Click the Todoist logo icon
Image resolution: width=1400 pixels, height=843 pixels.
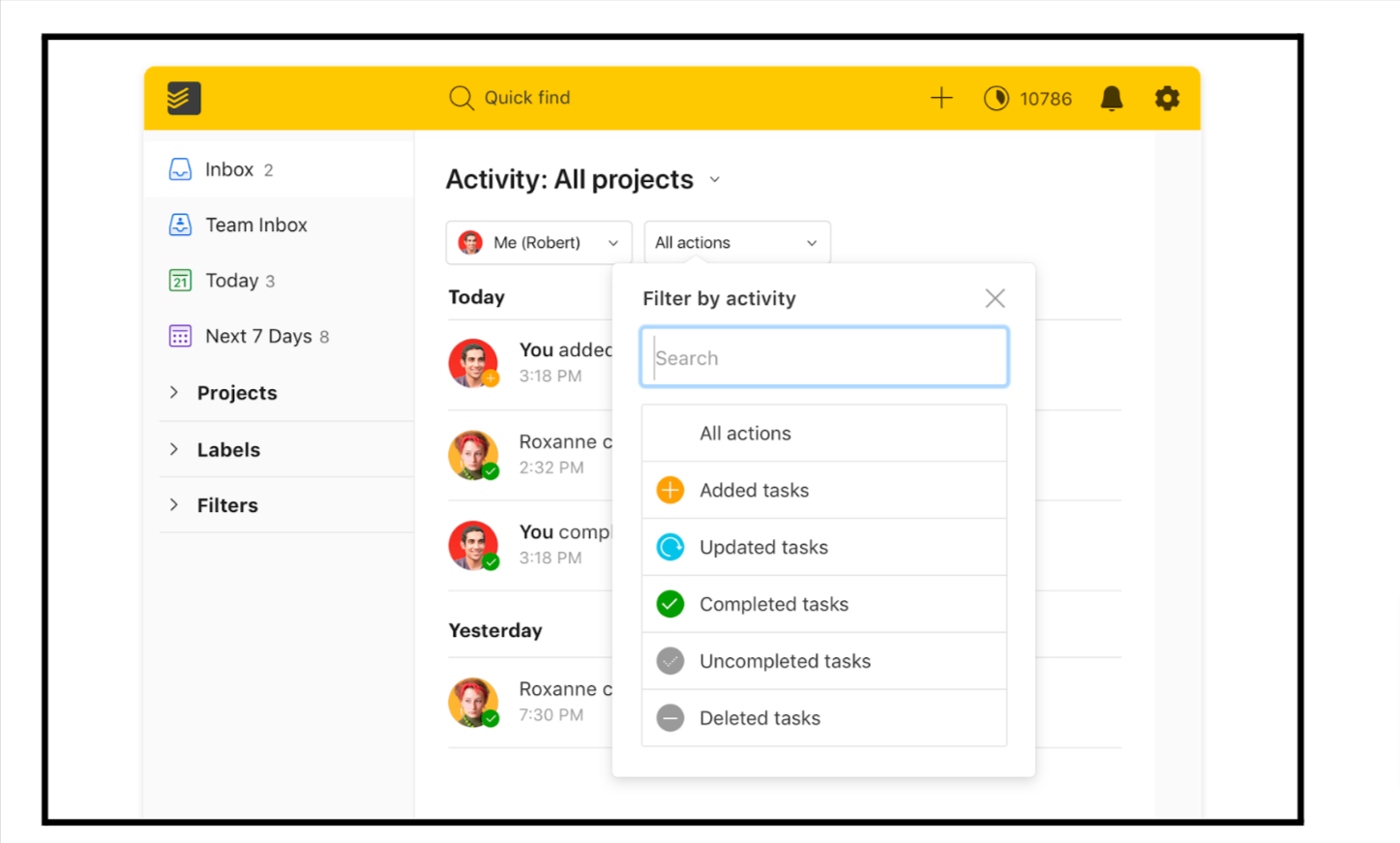[184, 98]
